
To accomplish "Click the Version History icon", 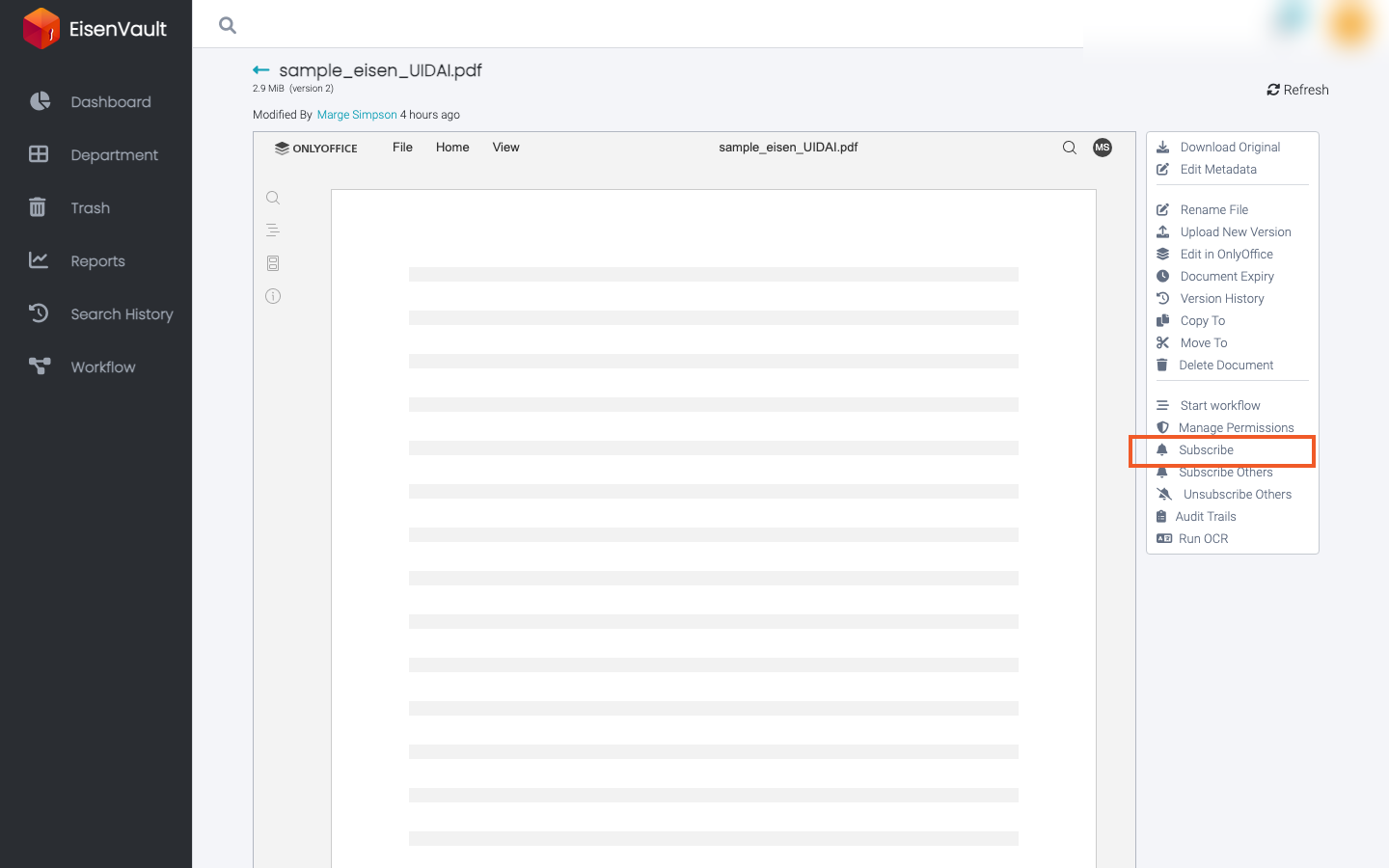I will coord(1163,298).
